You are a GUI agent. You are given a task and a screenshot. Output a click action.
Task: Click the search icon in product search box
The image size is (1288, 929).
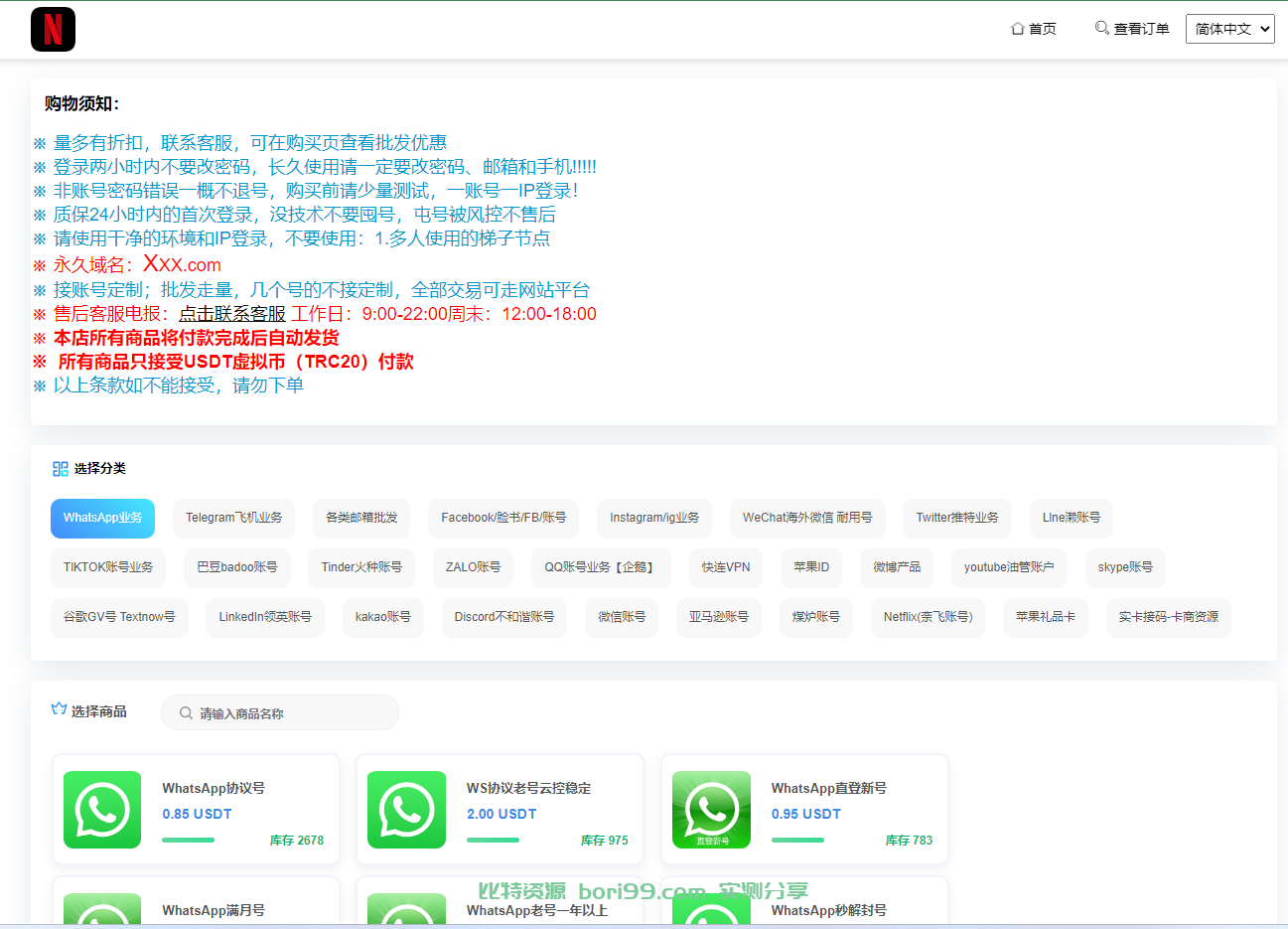(186, 713)
